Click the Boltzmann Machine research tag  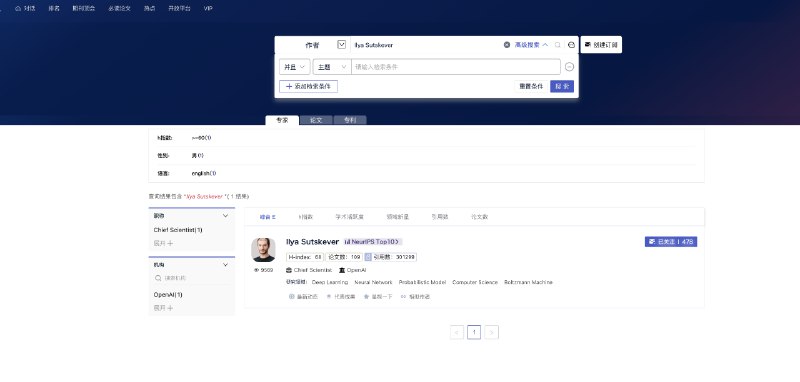[x=529, y=282]
